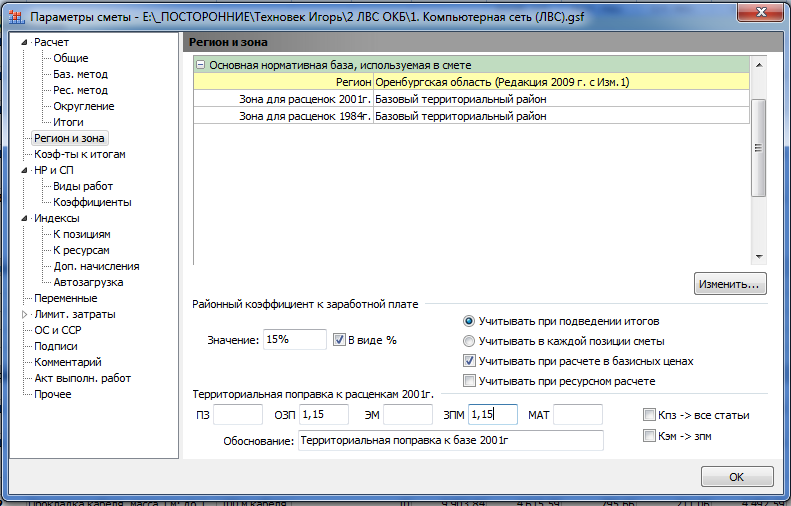Select К ресурсам under Индексы
Viewport: 791px width, 506px height.
(x=81, y=250)
